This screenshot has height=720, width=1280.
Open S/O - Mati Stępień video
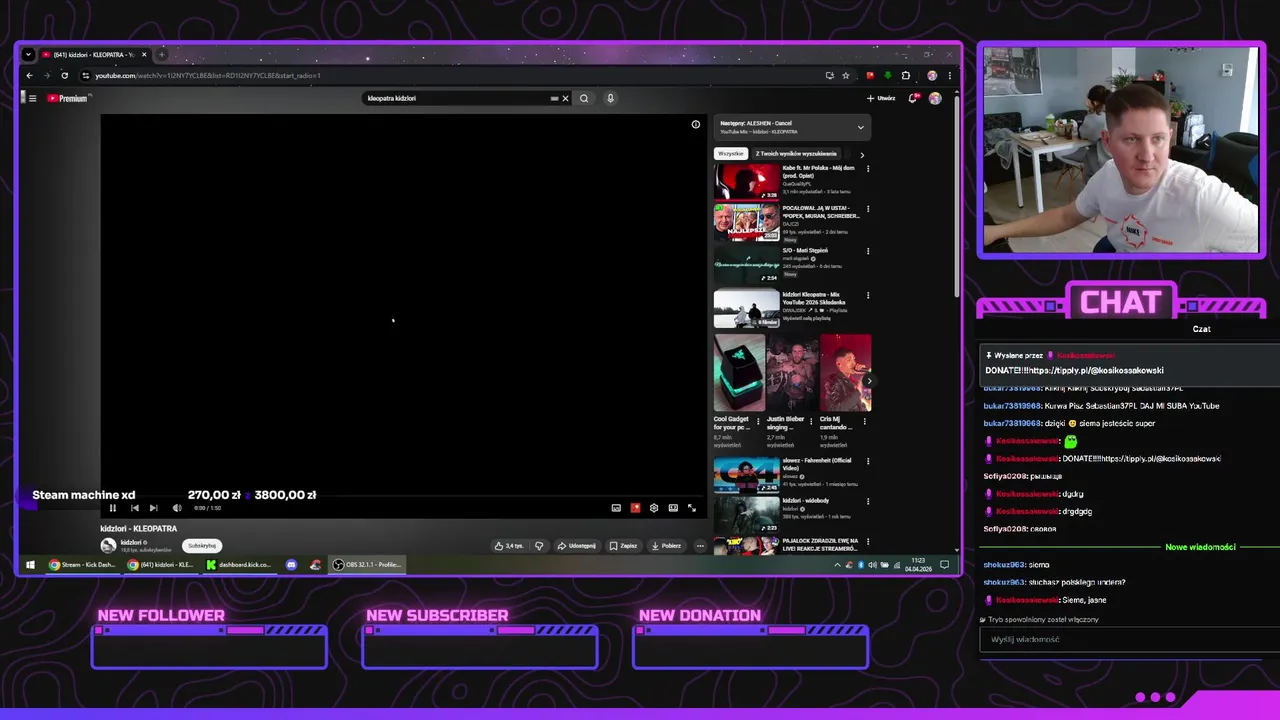point(746,265)
